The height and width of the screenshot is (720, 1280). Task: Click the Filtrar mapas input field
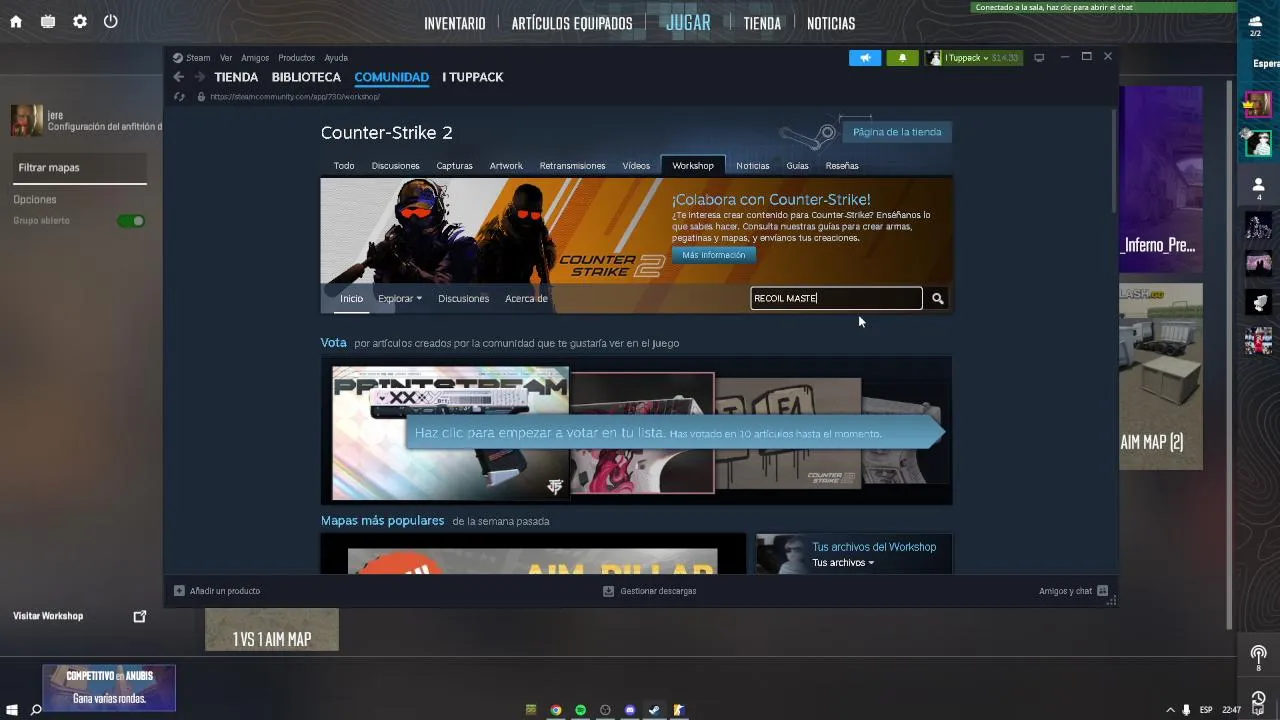pyautogui.click(x=80, y=168)
